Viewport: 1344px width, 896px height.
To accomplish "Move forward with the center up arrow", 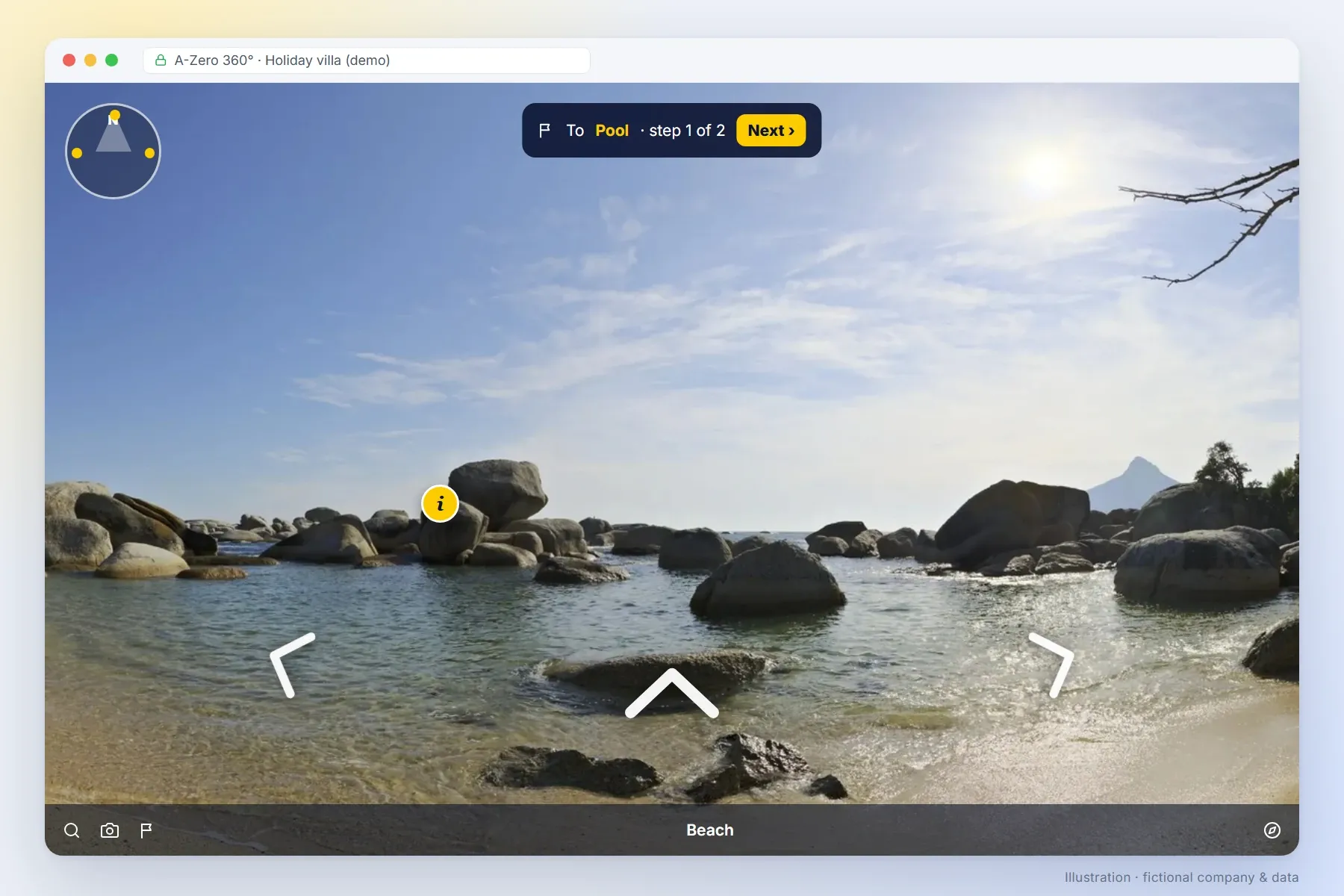I will [x=672, y=693].
